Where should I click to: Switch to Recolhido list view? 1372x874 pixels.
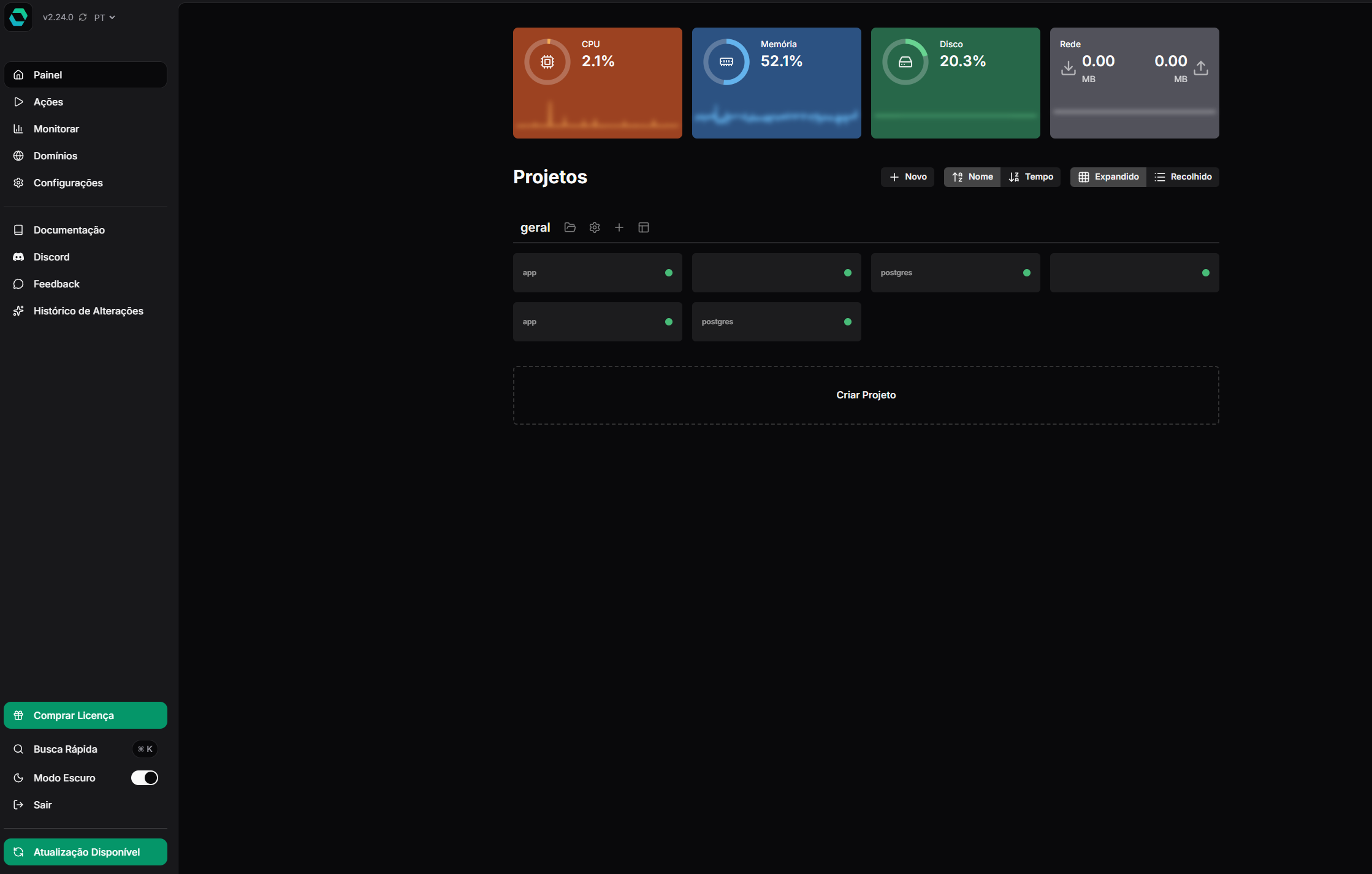pos(1183,177)
